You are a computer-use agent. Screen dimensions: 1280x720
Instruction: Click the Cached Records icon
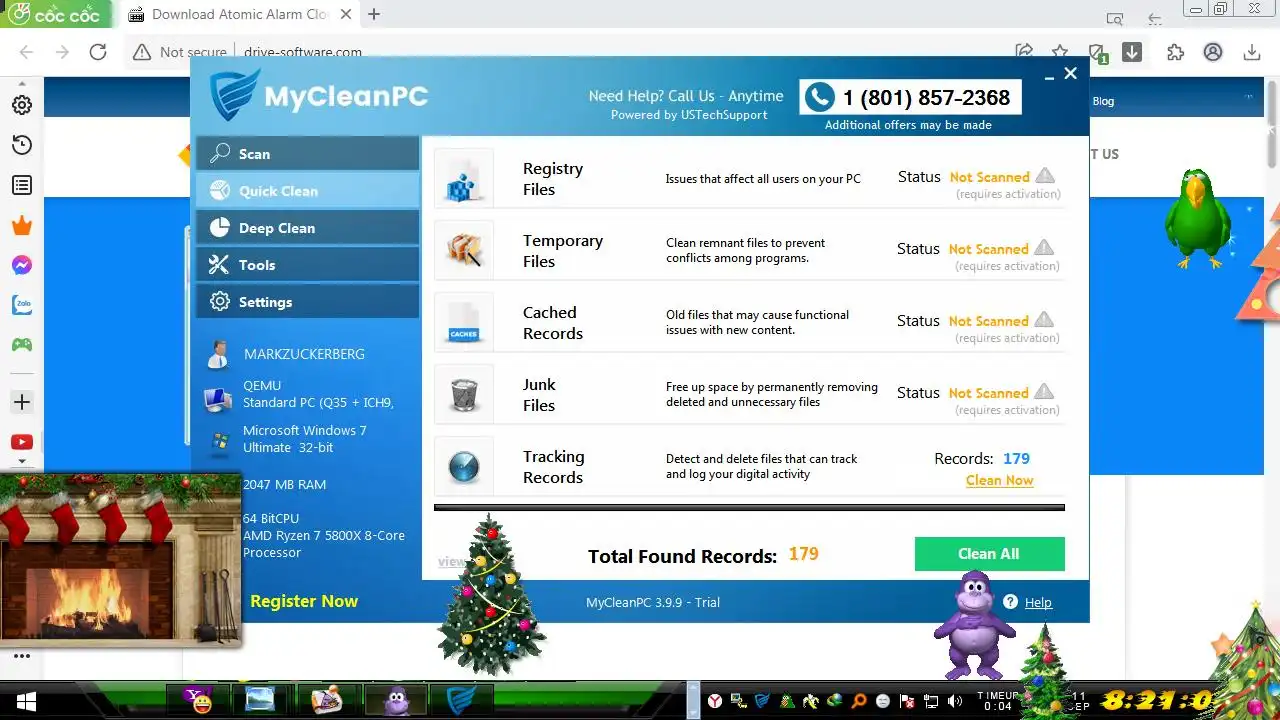pyautogui.click(x=464, y=322)
